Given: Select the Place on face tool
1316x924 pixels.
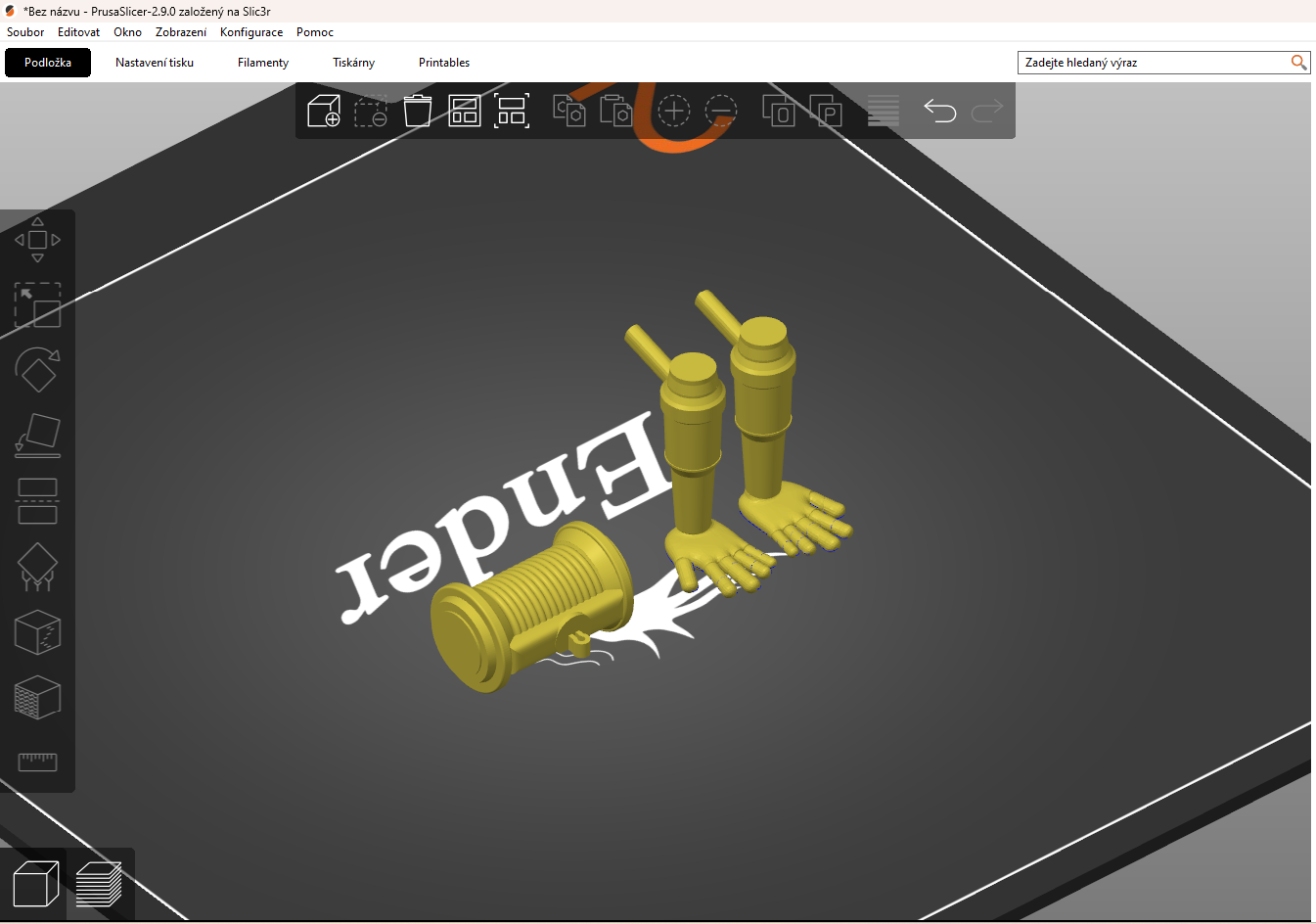Looking at the screenshot, I should pos(37,436).
